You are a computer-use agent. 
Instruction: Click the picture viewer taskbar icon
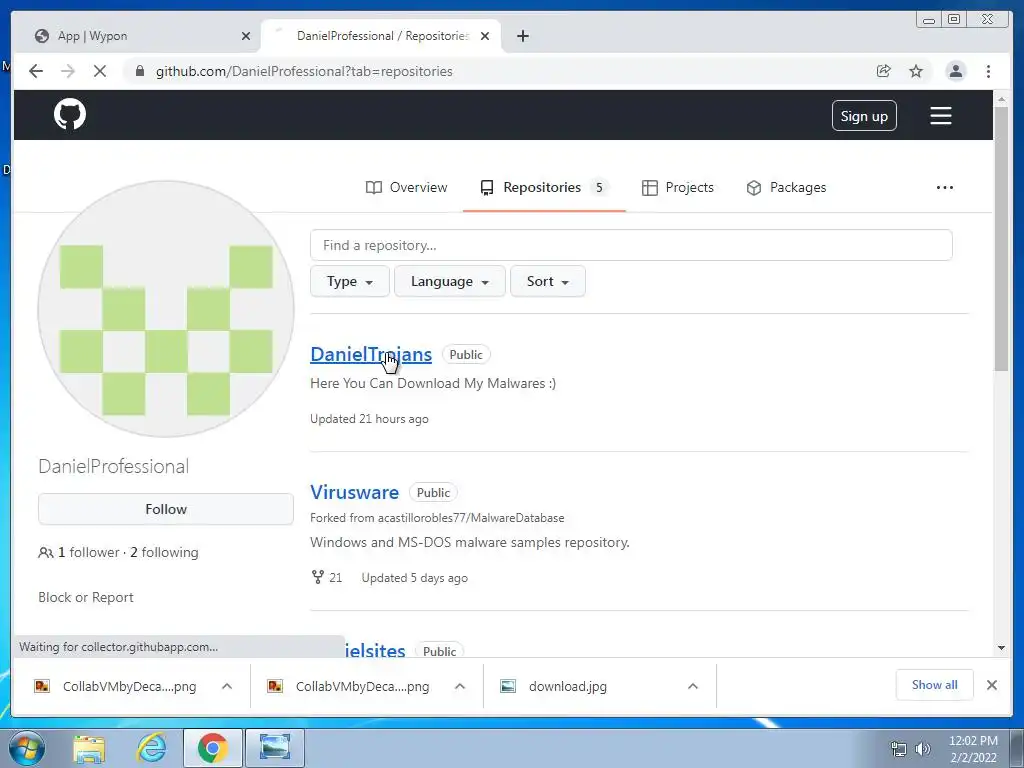[x=275, y=748]
